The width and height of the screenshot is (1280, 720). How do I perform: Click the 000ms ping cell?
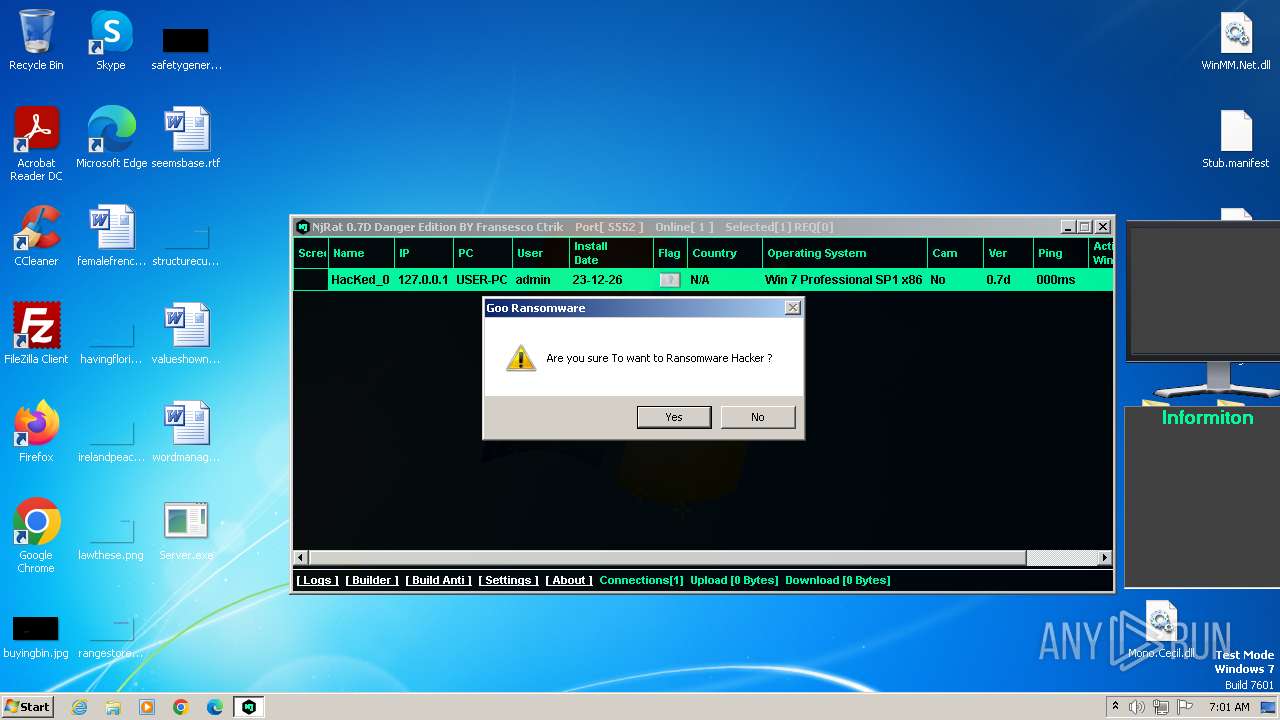(1056, 280)
